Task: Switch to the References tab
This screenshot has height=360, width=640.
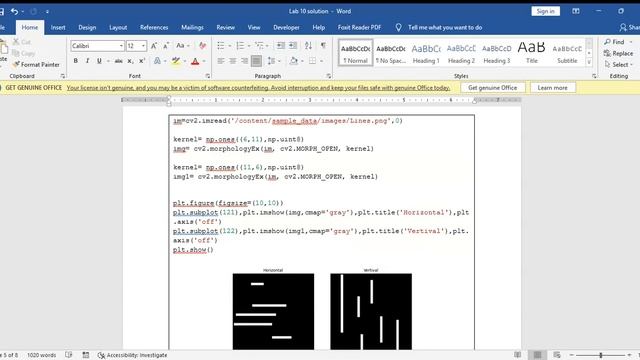Action: 154,27
